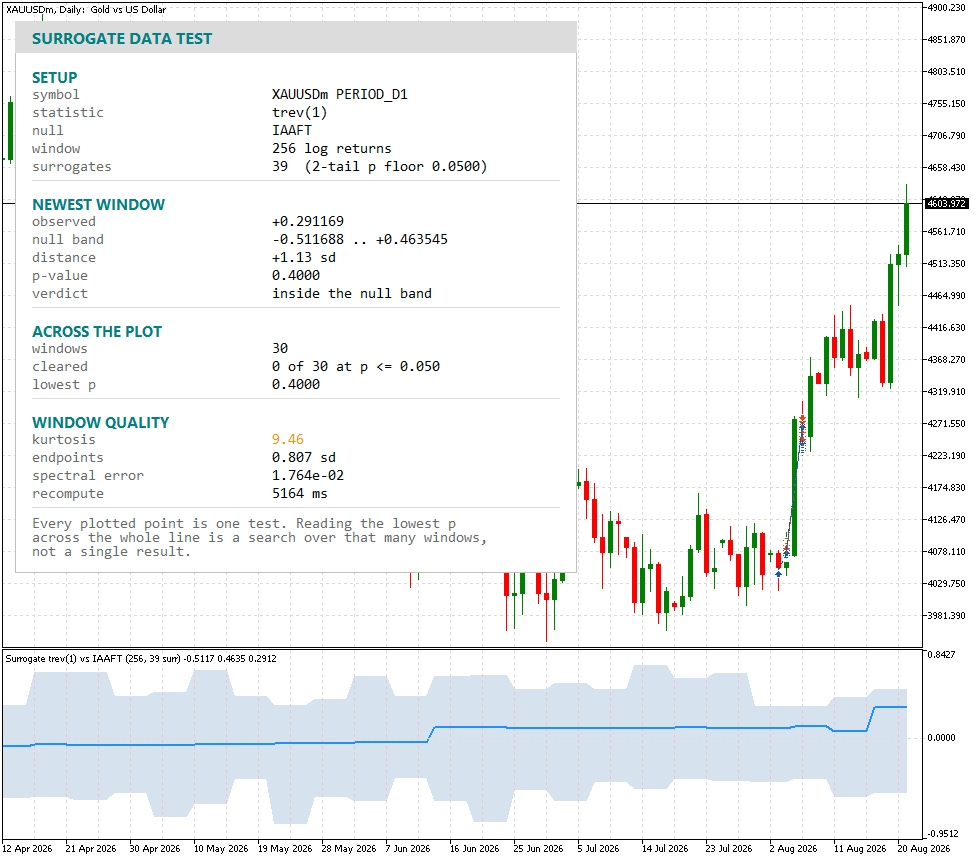
Task: Click the SURROGATE DATA TEST panel title
Action: 122,39
